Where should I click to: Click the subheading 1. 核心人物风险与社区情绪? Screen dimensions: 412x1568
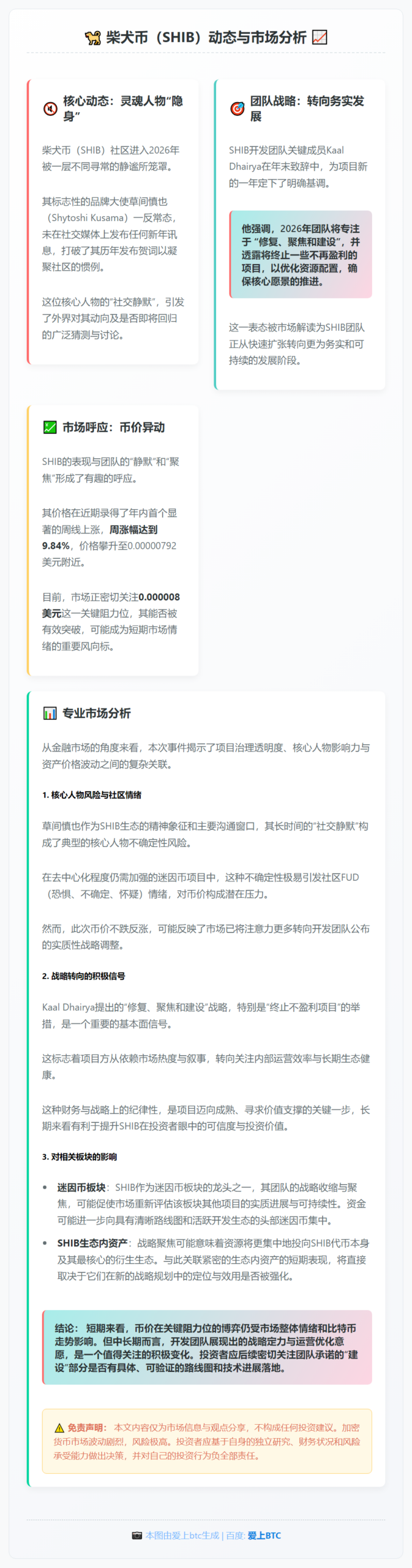pyautogui.click(x=92, y=795)
